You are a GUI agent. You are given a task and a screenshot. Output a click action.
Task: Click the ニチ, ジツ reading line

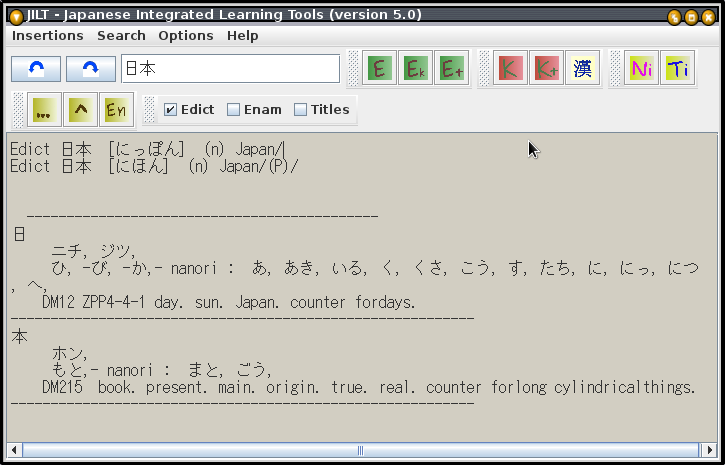click(93, 251)
